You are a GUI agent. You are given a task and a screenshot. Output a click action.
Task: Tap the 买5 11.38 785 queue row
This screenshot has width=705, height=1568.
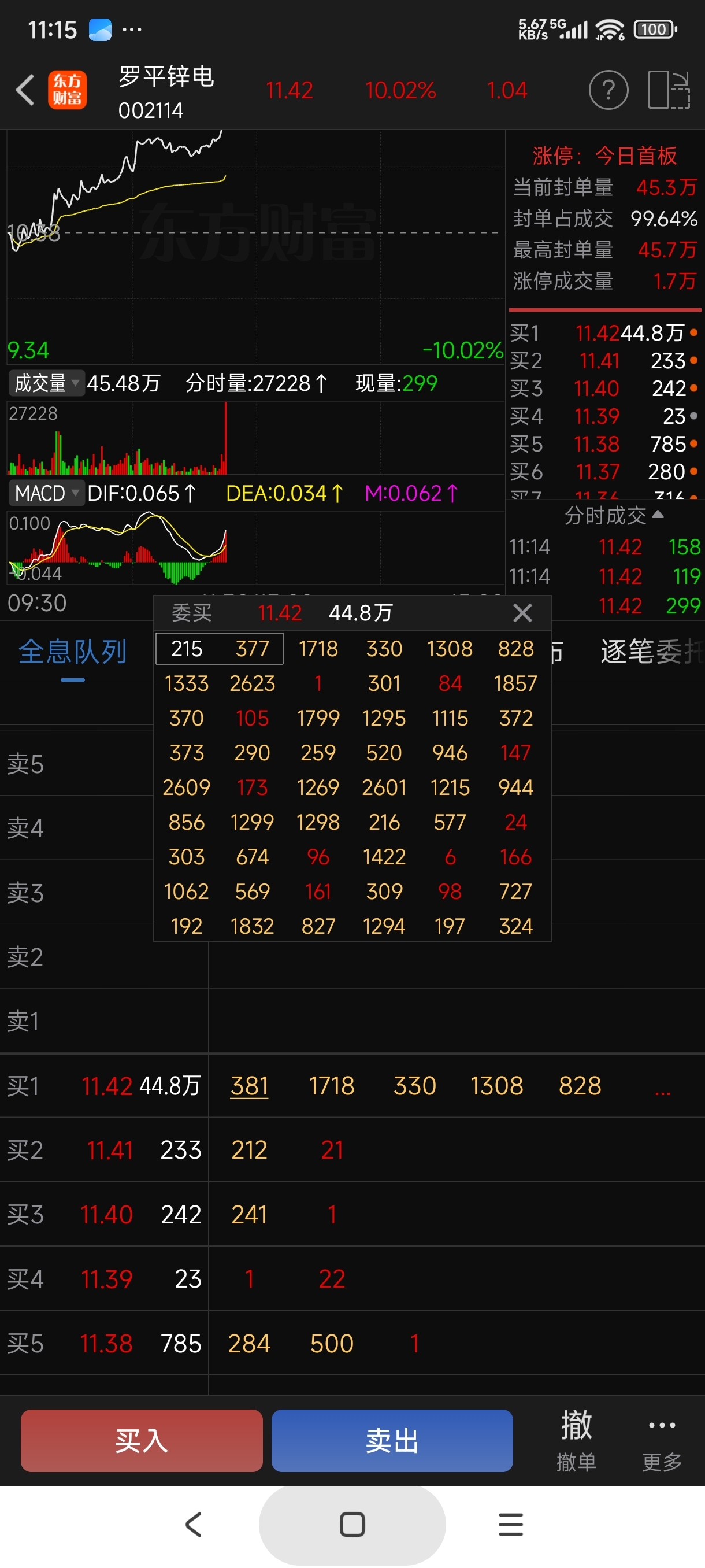tap(352, 1344)
